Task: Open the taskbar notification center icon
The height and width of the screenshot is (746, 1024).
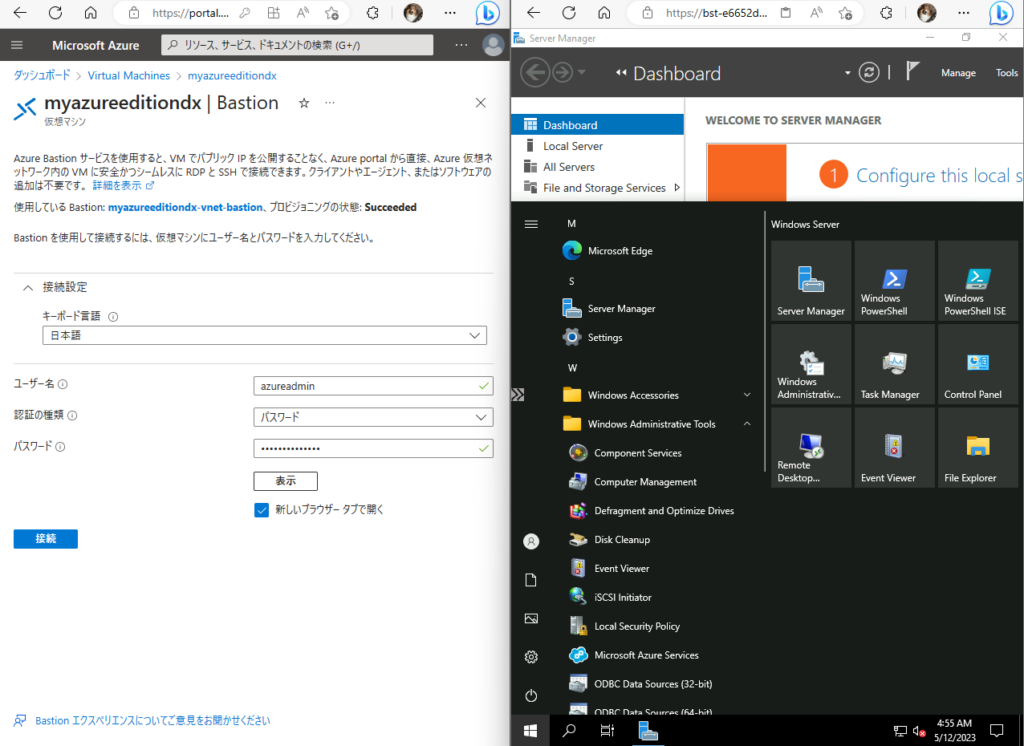Action: click(997, 730)
